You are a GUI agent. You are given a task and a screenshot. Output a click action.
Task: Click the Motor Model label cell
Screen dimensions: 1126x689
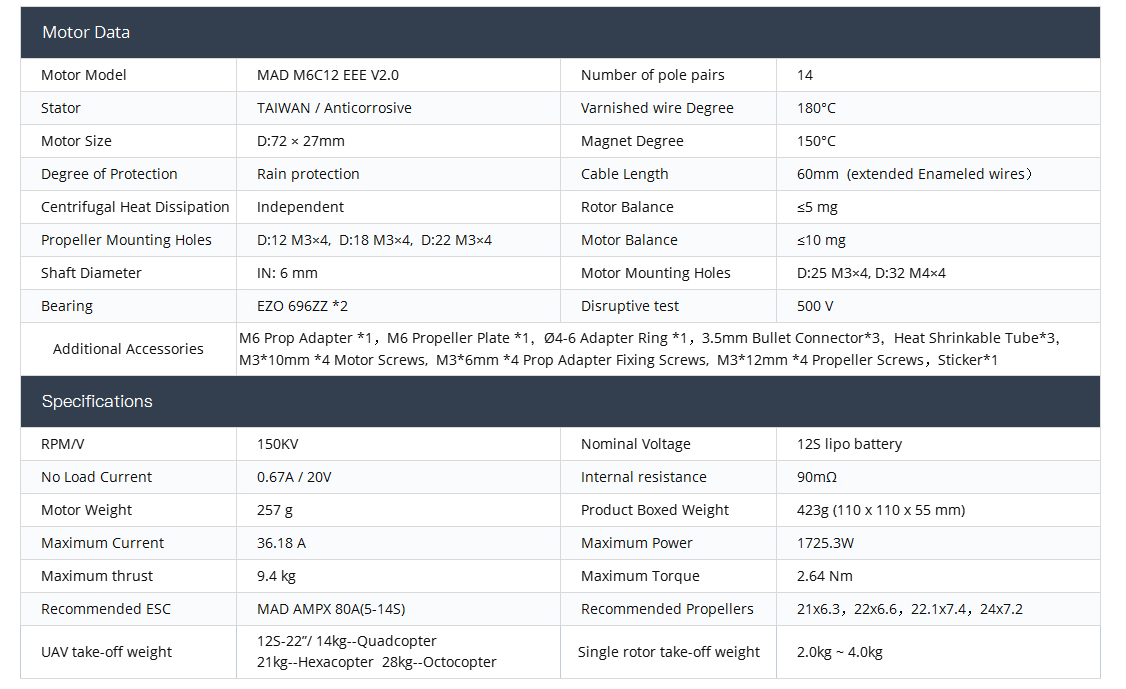[x=84, y=75]
